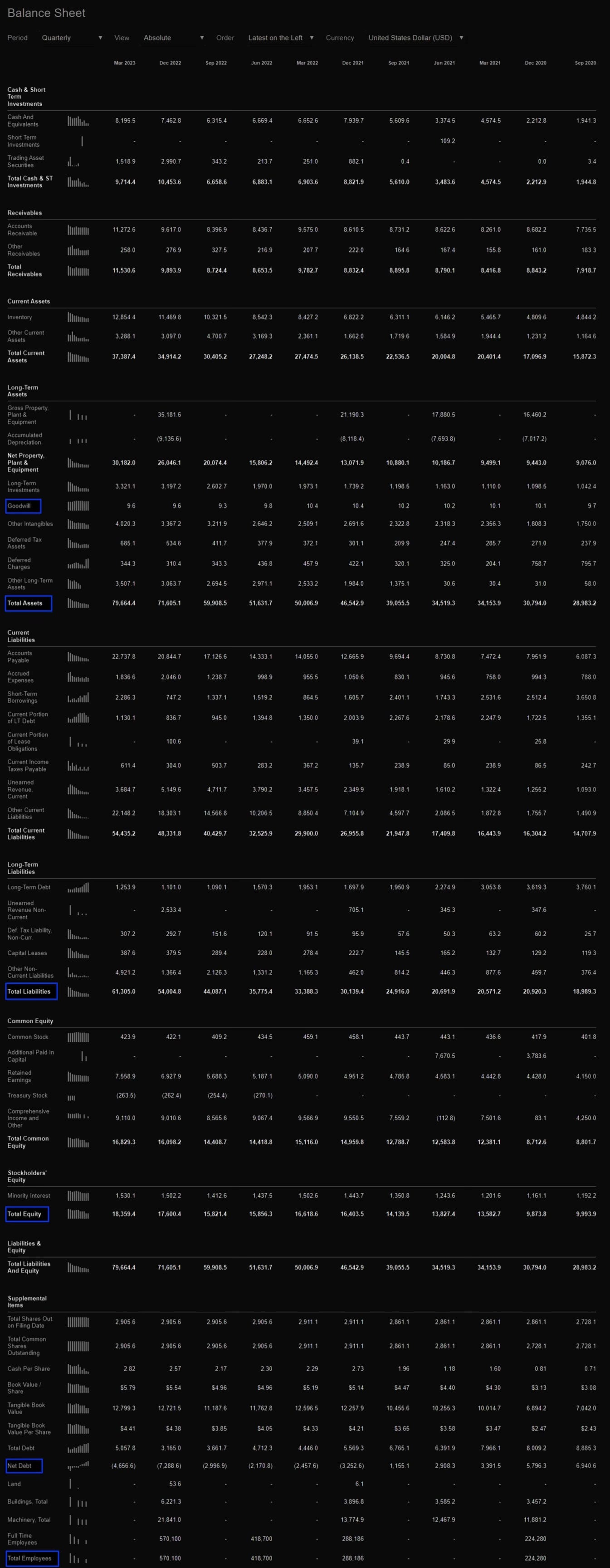Image resolution: width=610 pixels, height=1568 pixels.
Task: Click the Retained Earnings sparkline chart
Action: [x=78, y=1077]
